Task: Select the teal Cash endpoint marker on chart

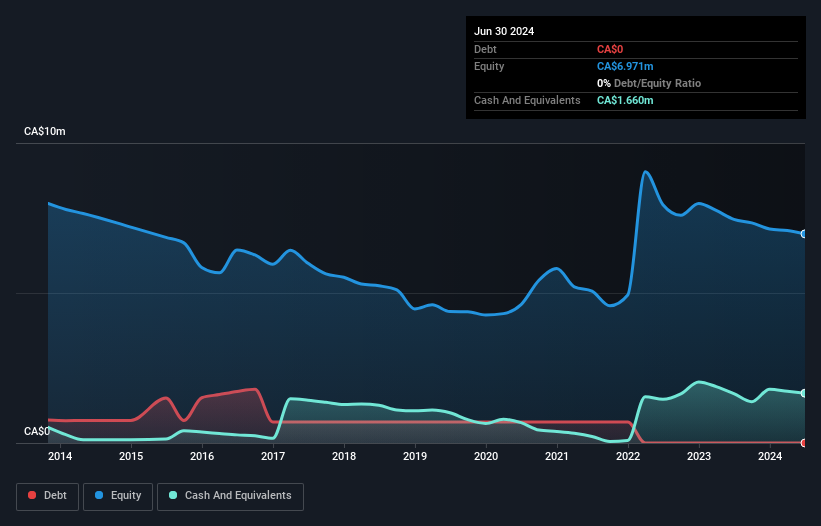Action: pos(804,393)
